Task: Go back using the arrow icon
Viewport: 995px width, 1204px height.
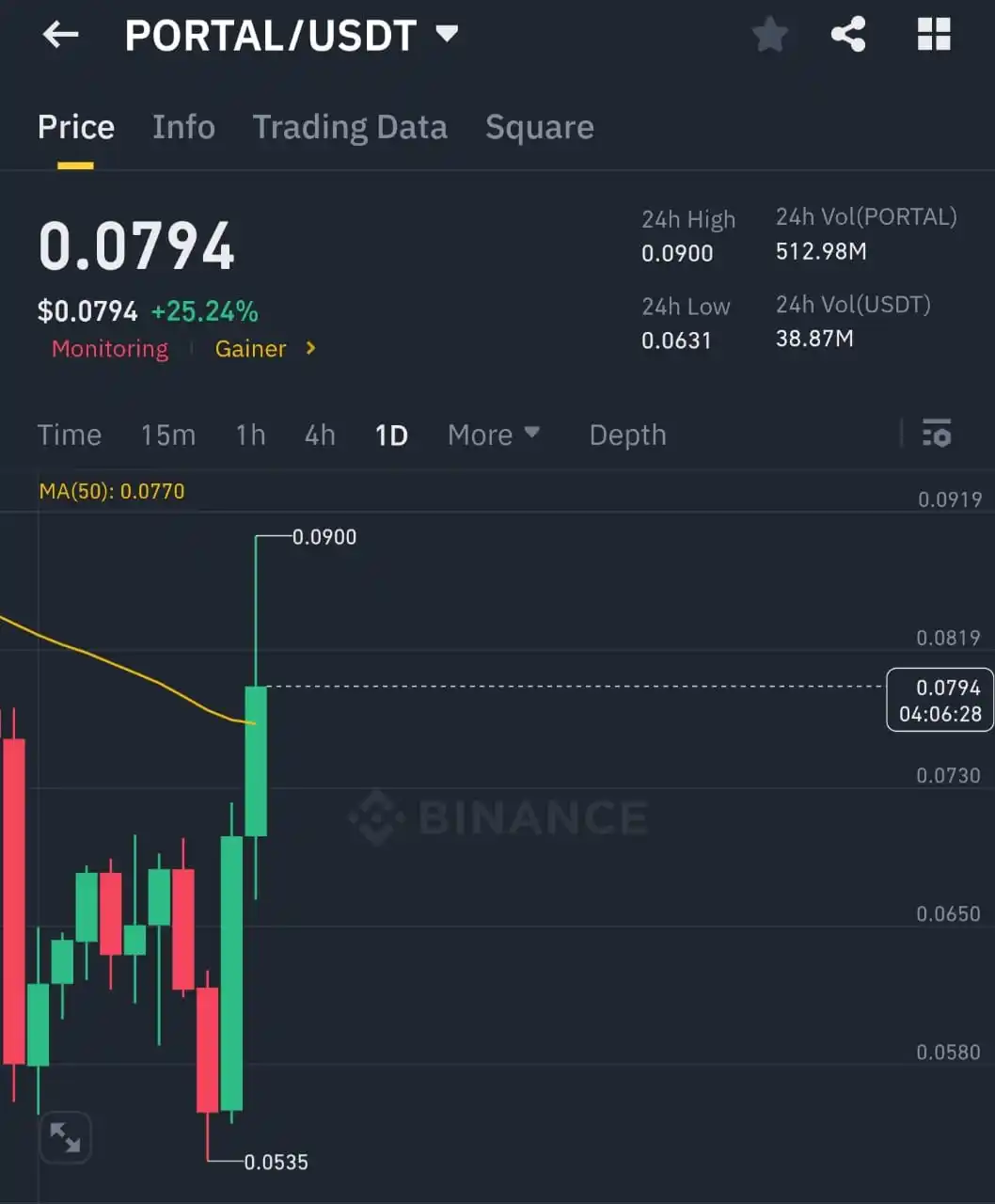Action: 61,36
